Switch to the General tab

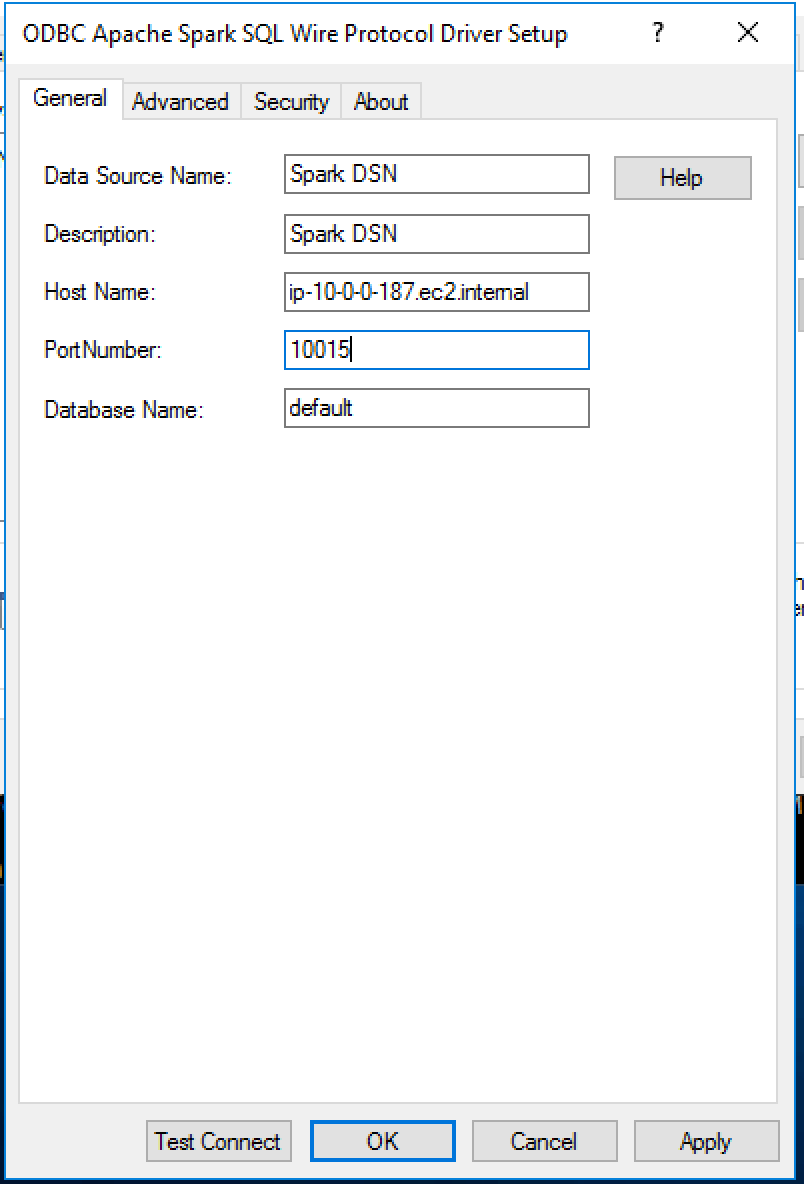[70, 99]
